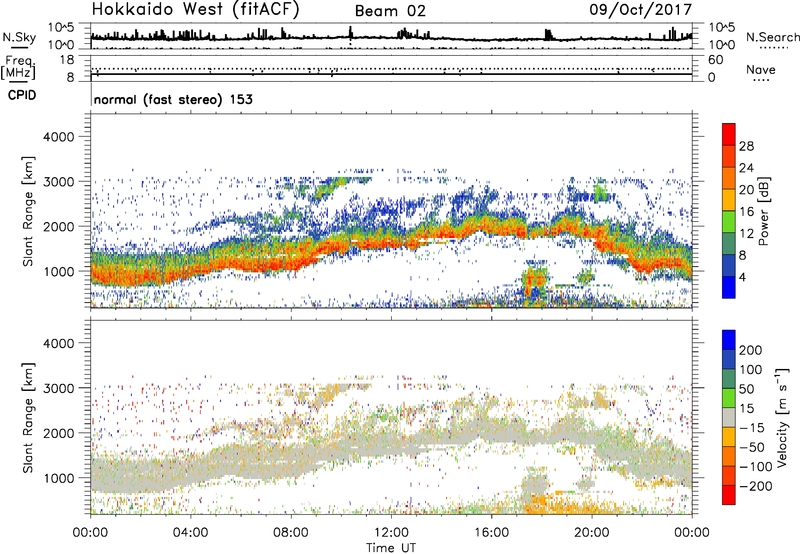800x554 pixels.
Task: Click the date '09/Oct/2017'
Action: coord(641,10)
